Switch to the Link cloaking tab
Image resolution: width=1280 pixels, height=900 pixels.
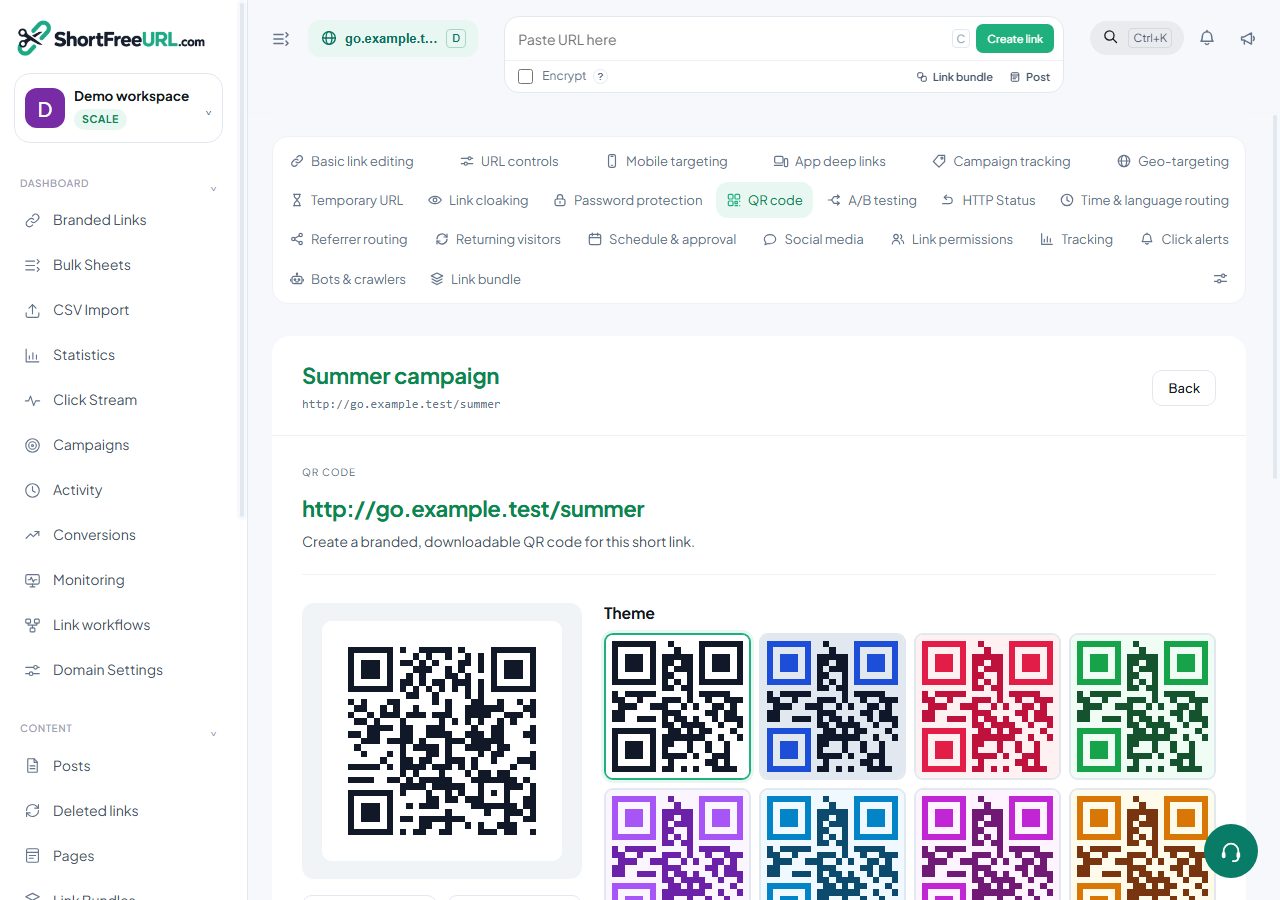(x=478, y=200)
